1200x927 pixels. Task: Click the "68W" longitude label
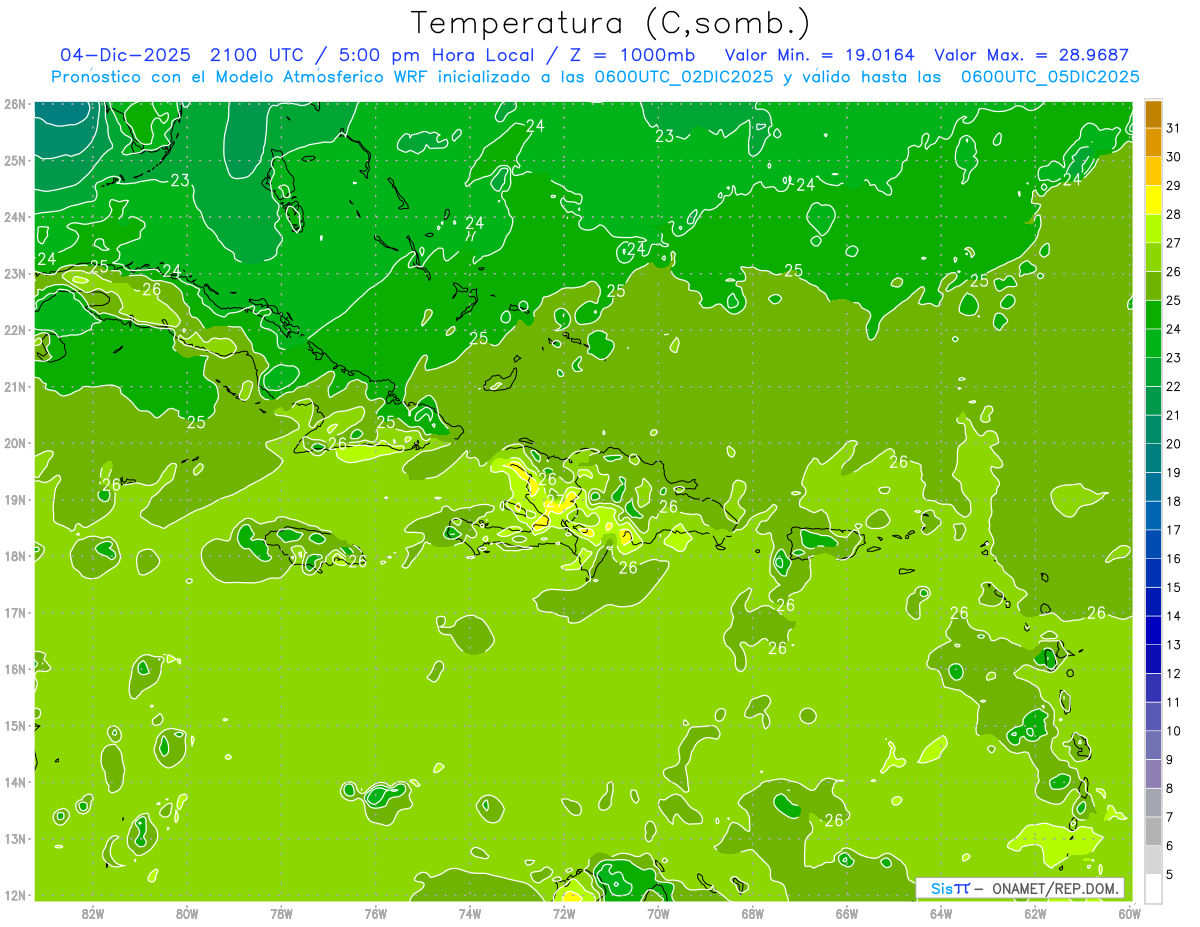click(753, 913)
